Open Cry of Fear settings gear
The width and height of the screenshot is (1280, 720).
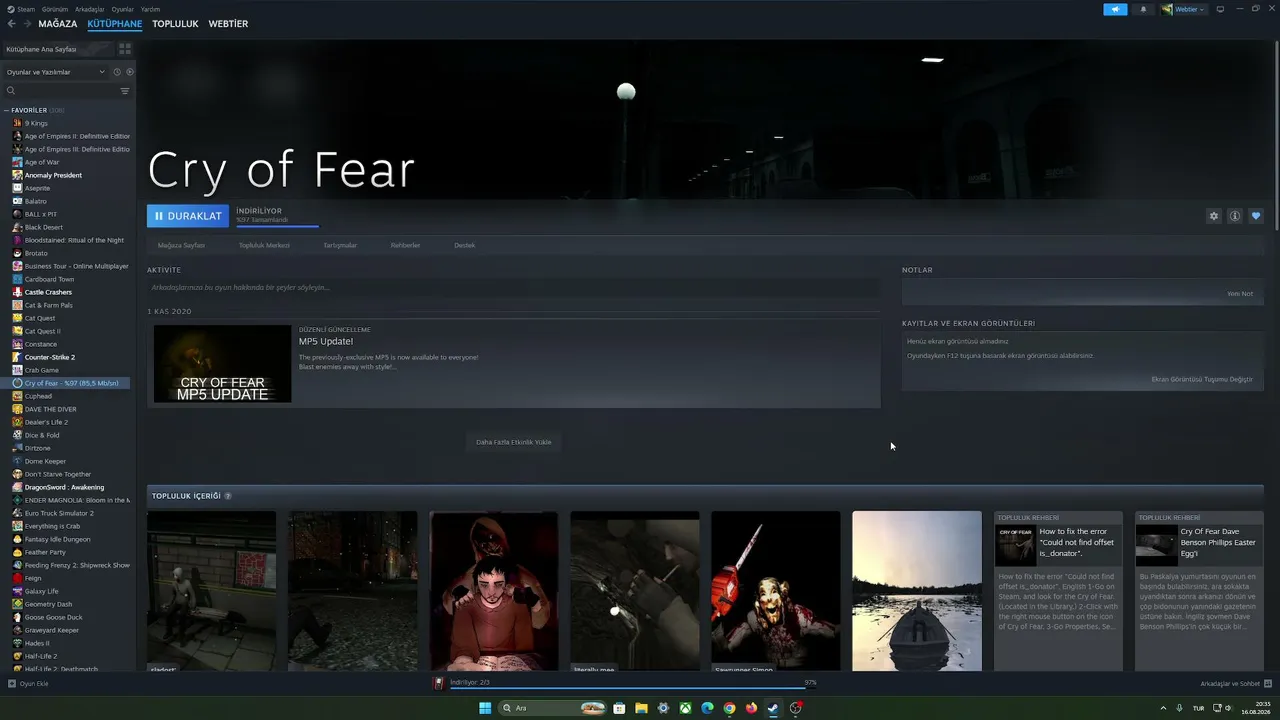[1214, 216]
